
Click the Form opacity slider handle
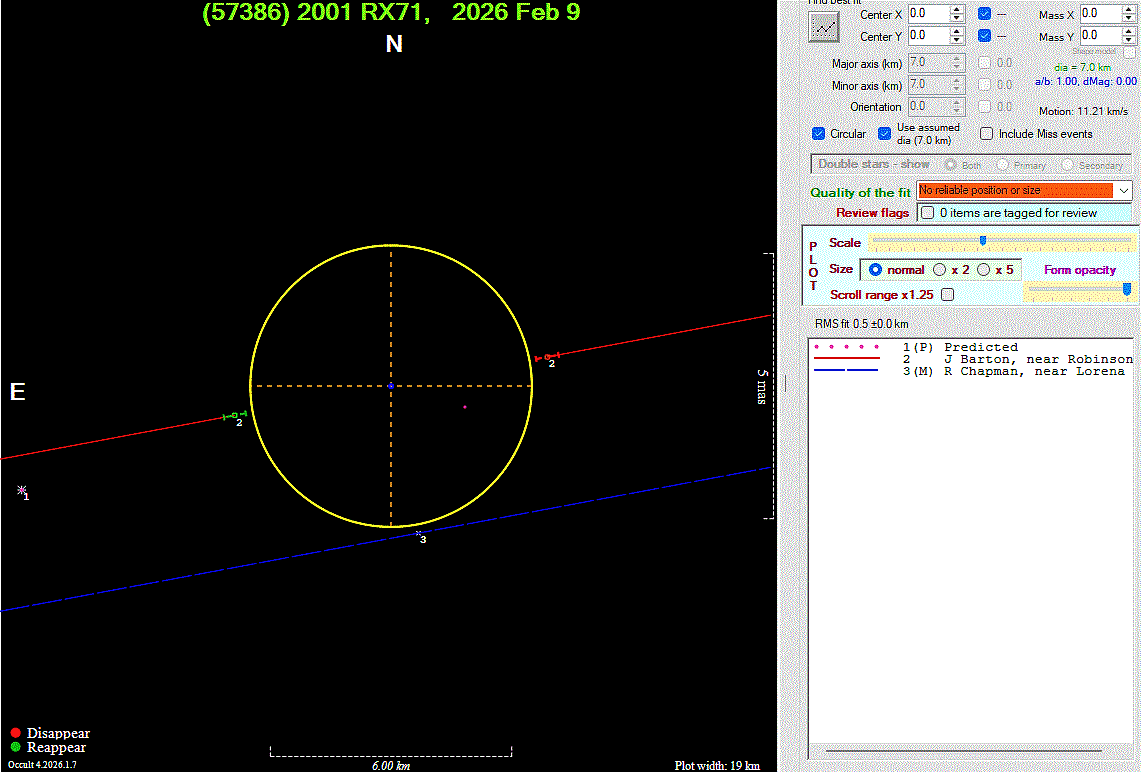click(1127, 289)
